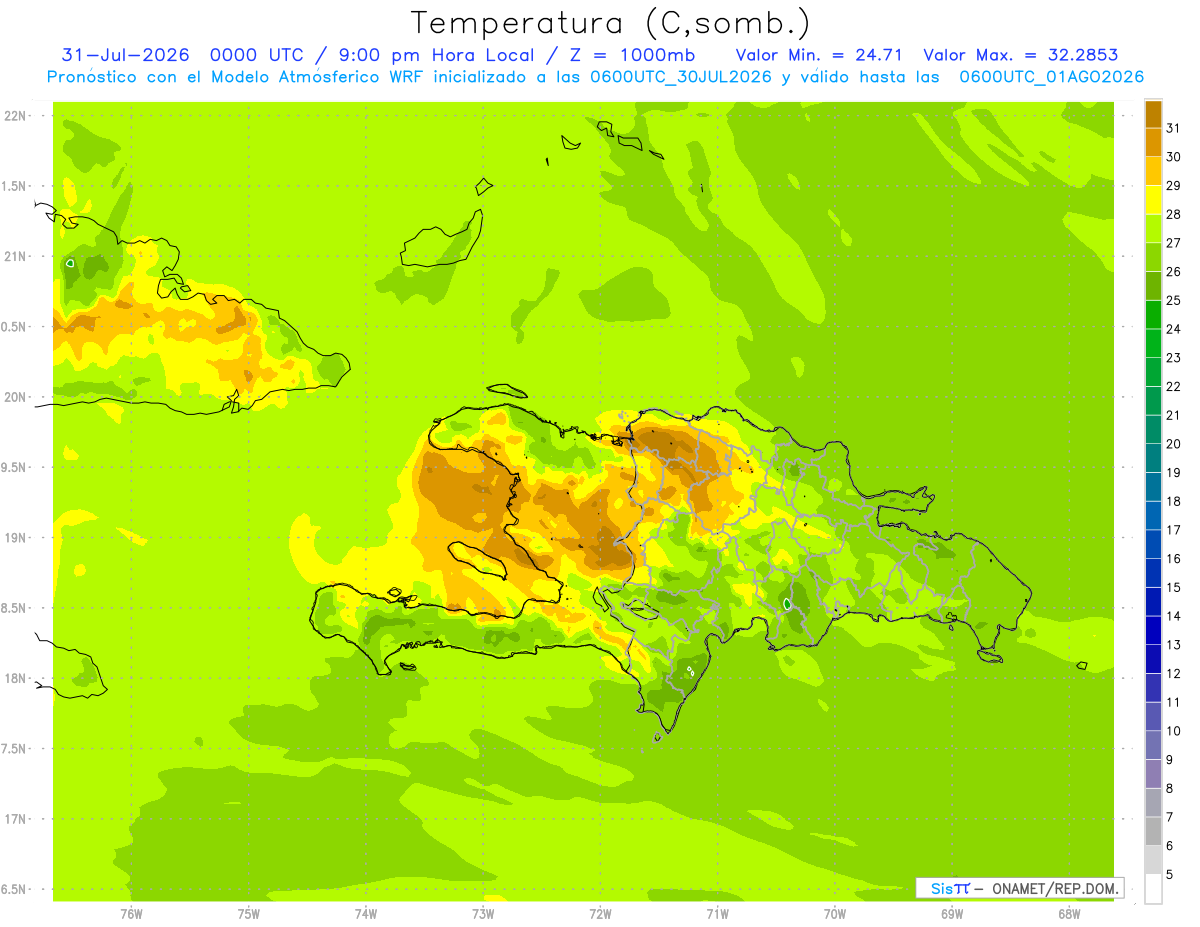Click the longitude axis label "70W"

(x=835, y=913)
